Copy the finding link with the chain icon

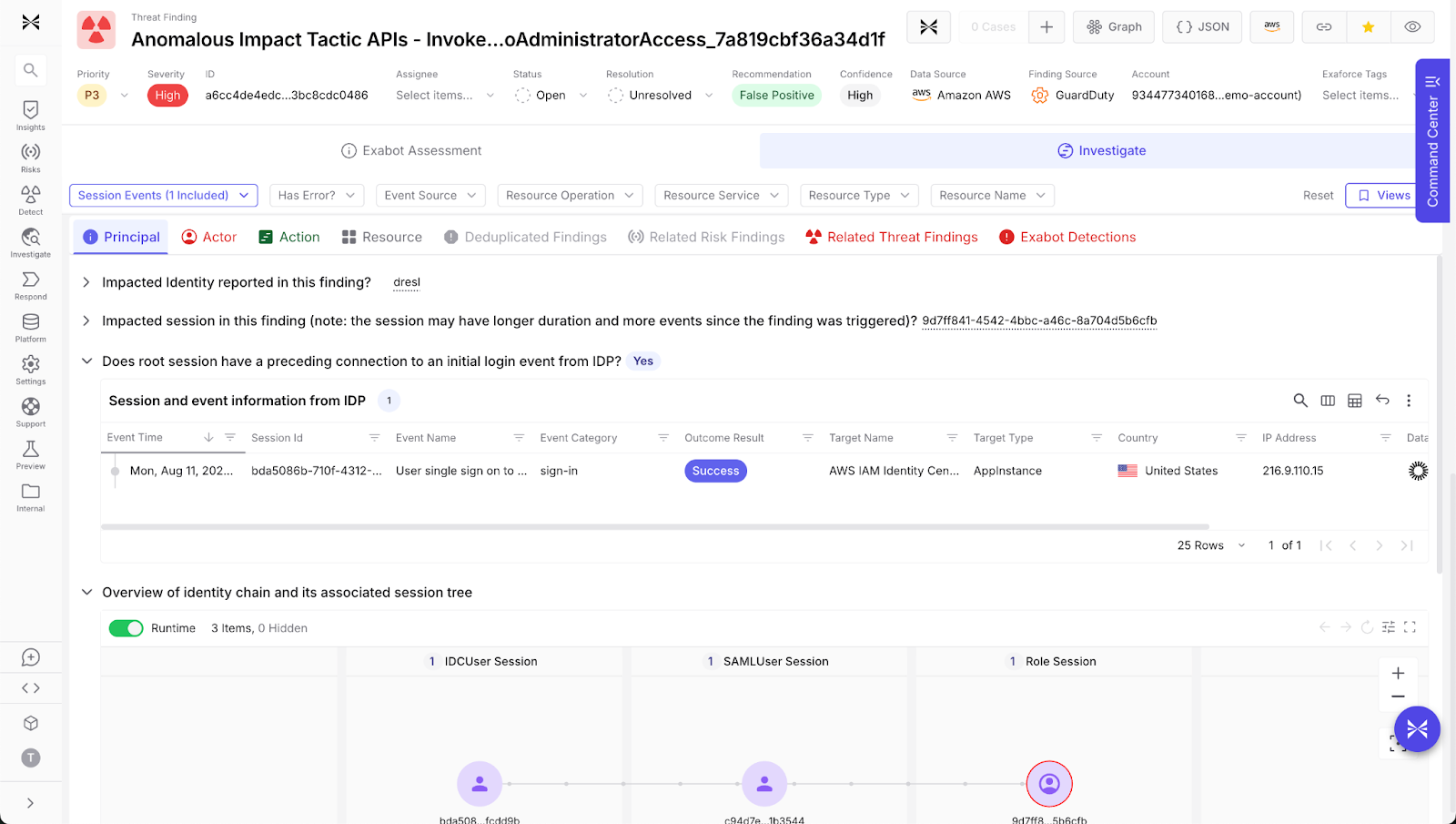tap(1324, 27)
